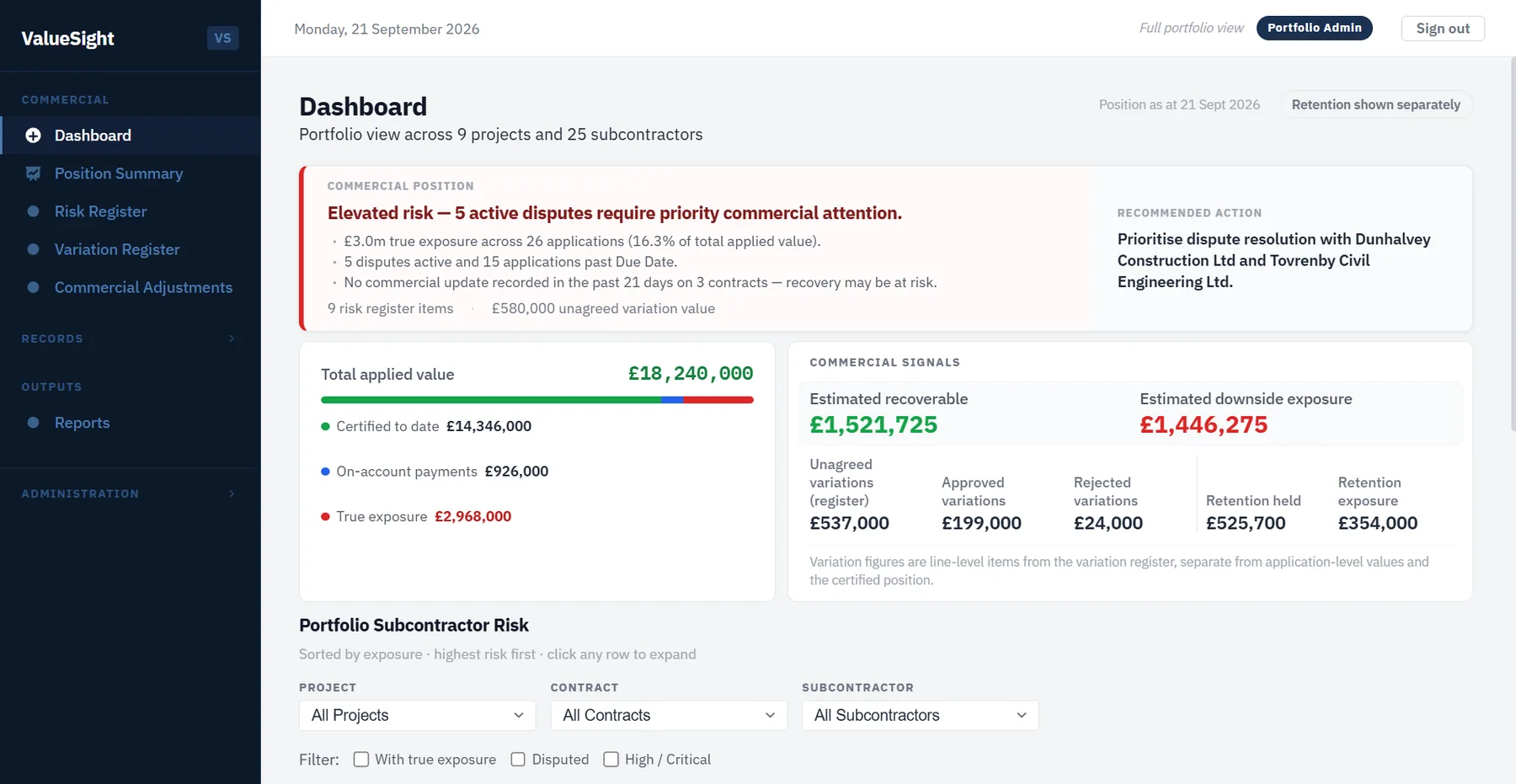Enable the With true exposure filter

[361, 760]
